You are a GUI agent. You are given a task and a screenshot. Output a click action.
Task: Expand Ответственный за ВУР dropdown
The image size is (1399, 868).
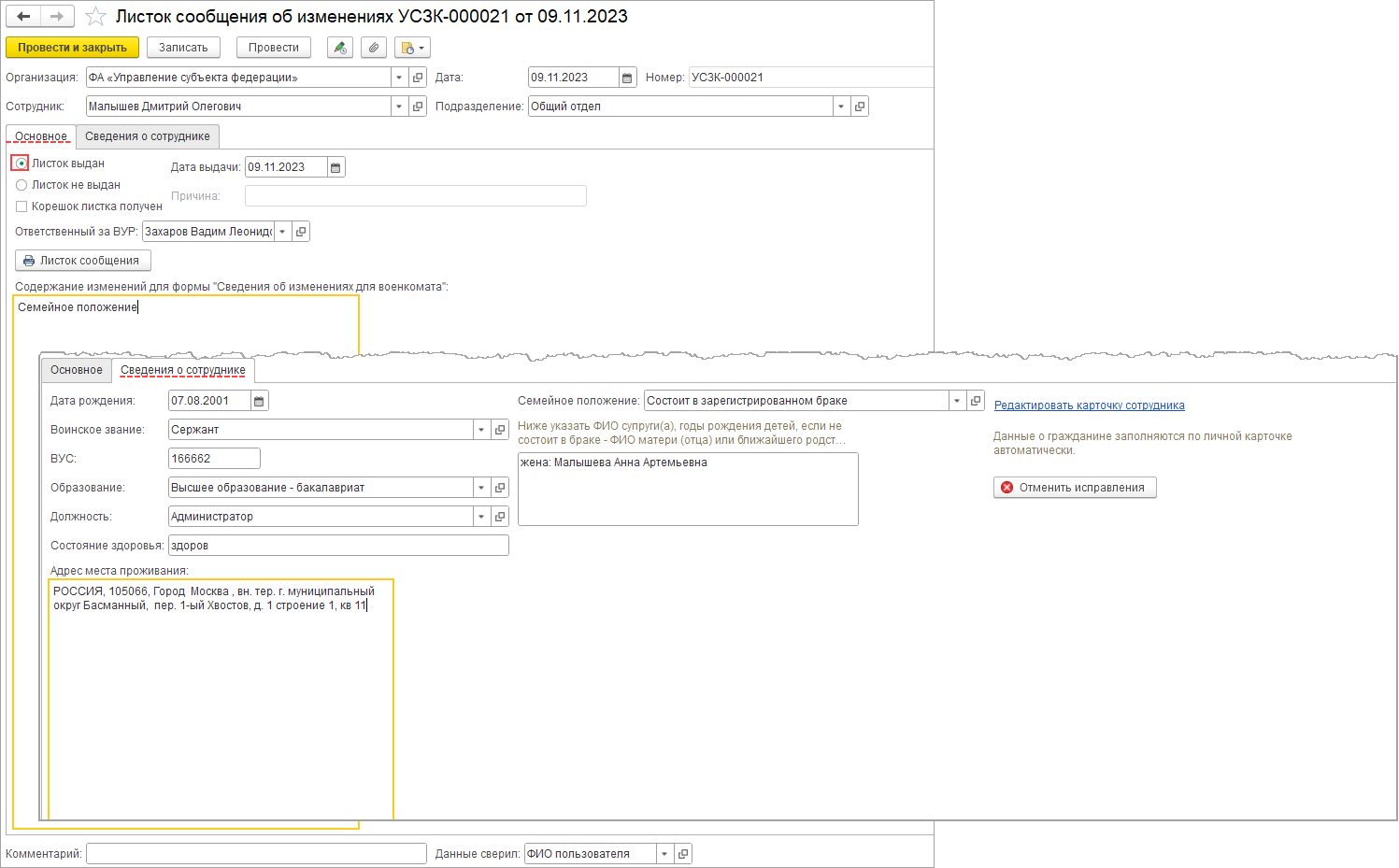tap(282, 232)
